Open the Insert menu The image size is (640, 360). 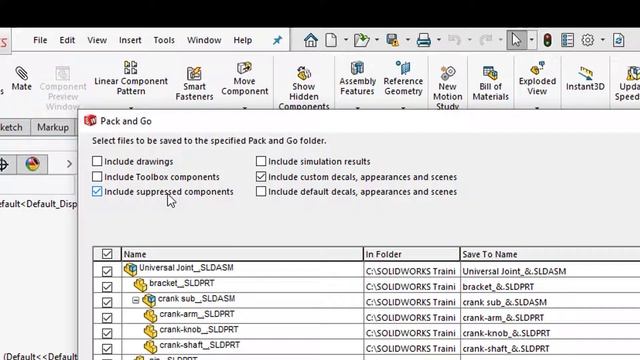click(130, 40)
